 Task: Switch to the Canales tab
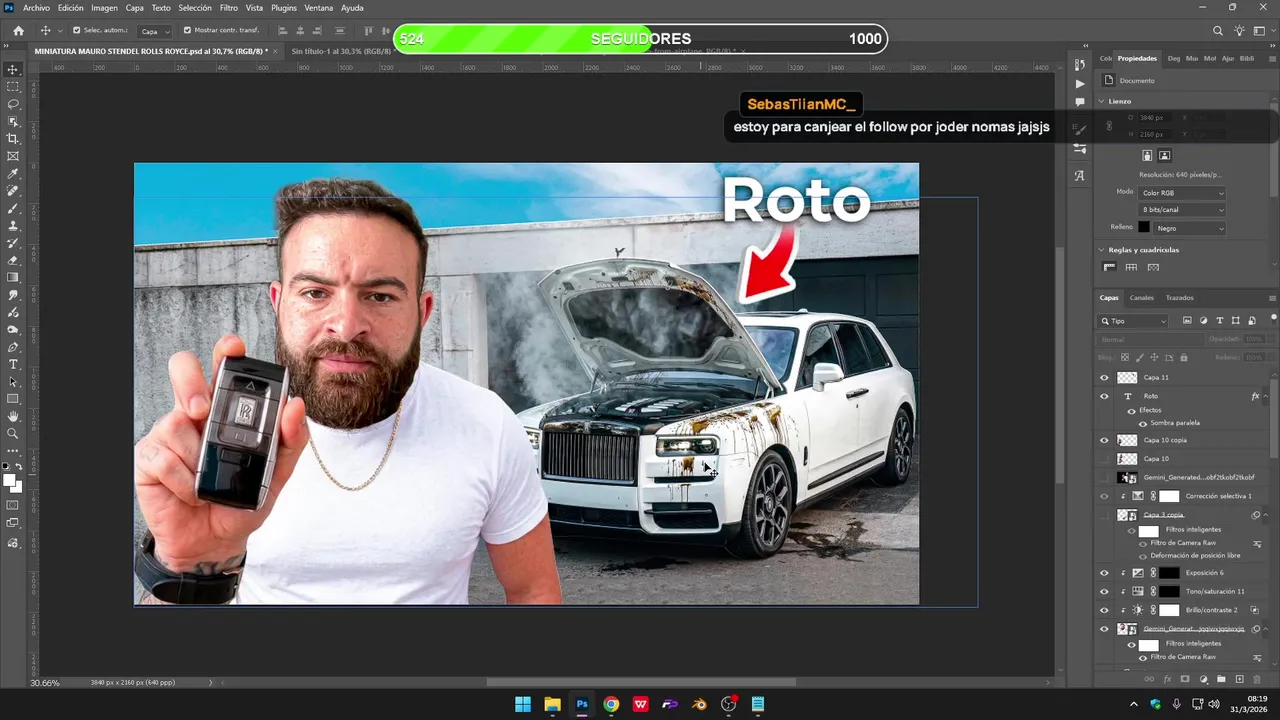pyautogui.click(x=1141, y=298)
